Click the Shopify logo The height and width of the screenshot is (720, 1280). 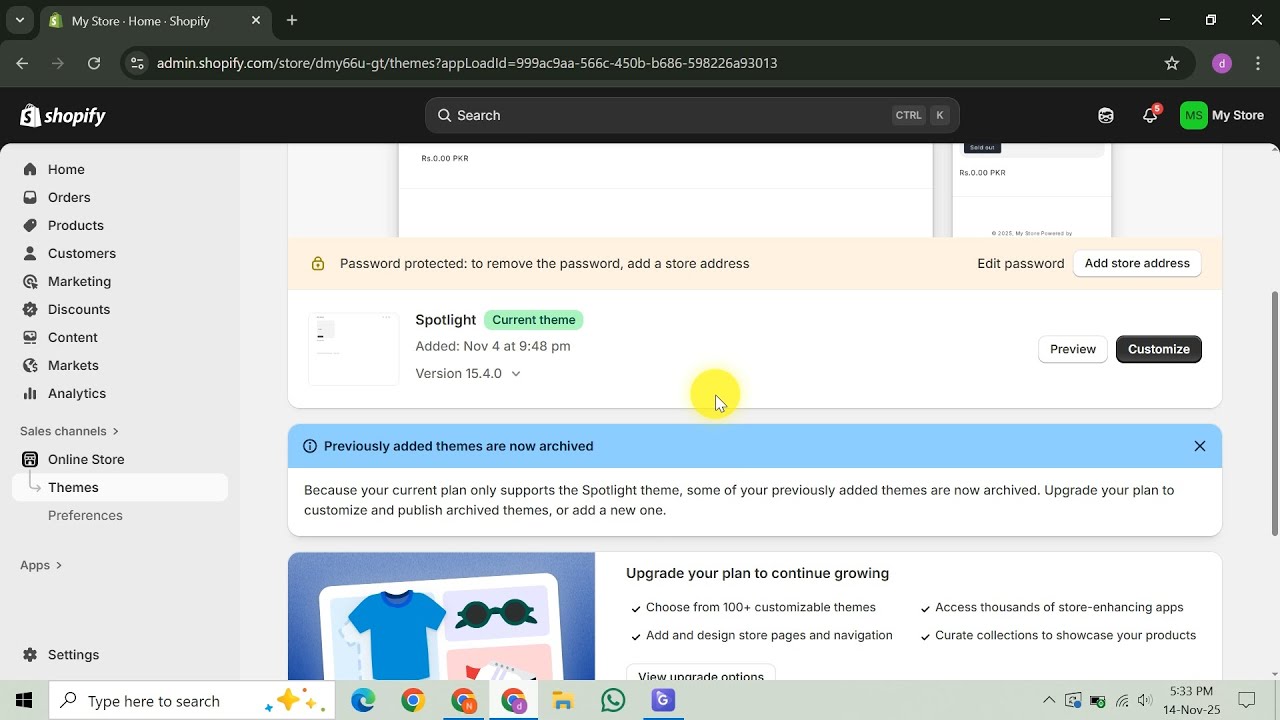(x=63, y=116)
